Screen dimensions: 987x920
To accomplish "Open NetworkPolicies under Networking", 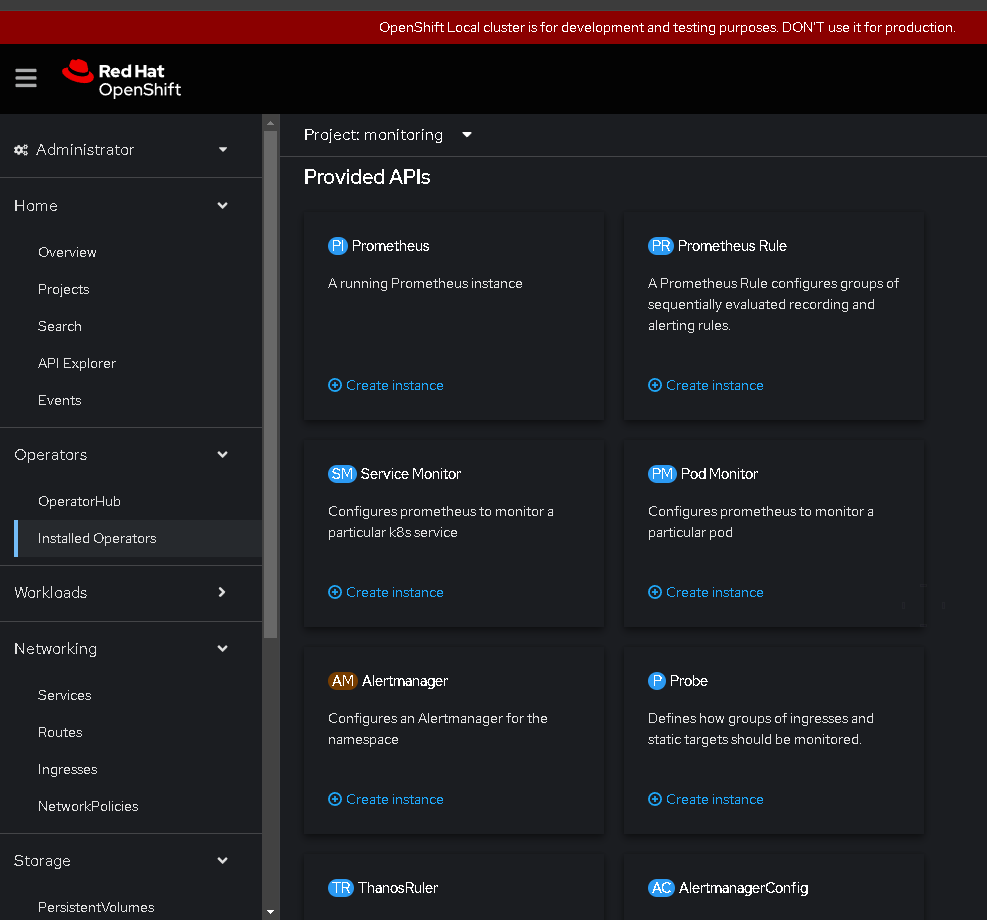I will coord(88,807).
